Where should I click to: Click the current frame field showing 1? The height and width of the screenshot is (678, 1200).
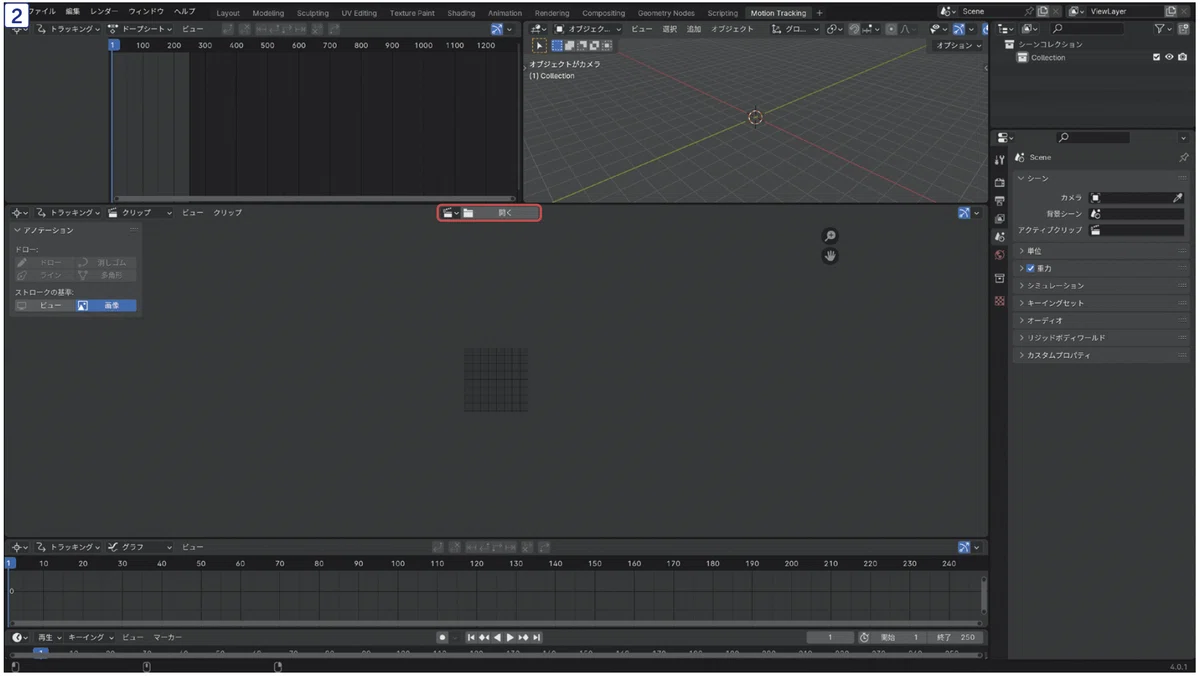tap(831, 637)
